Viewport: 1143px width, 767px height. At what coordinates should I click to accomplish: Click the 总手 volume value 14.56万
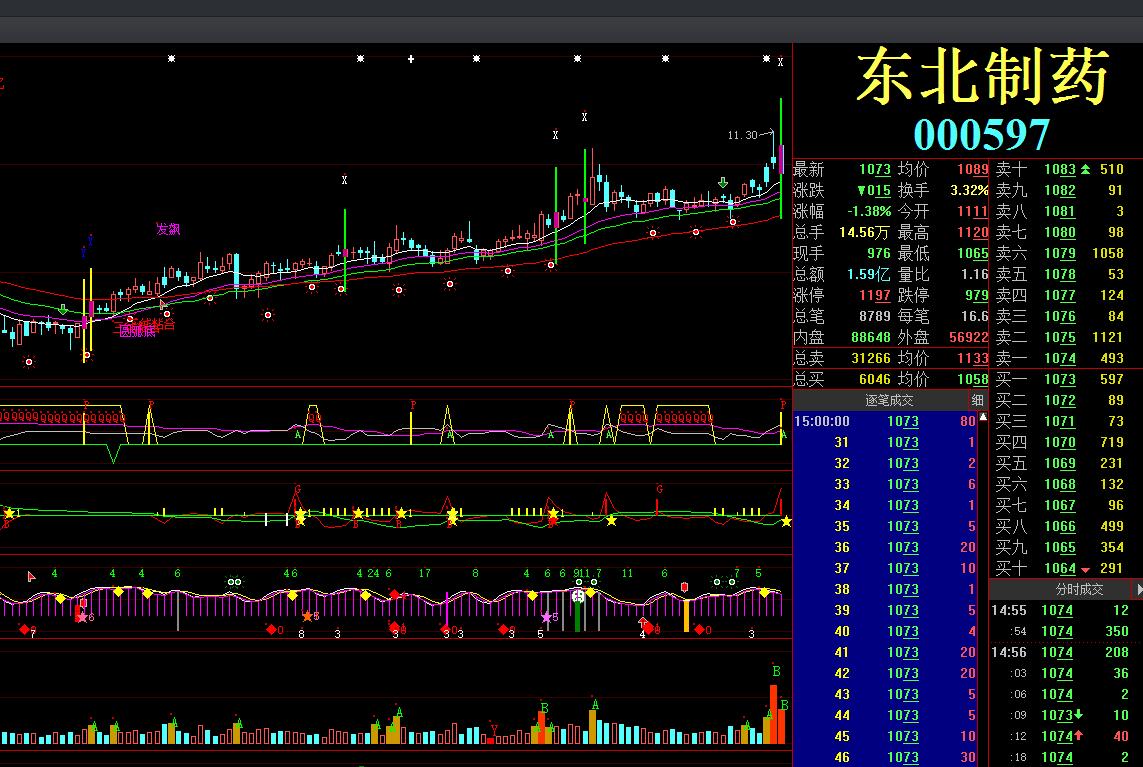point(865,232)
